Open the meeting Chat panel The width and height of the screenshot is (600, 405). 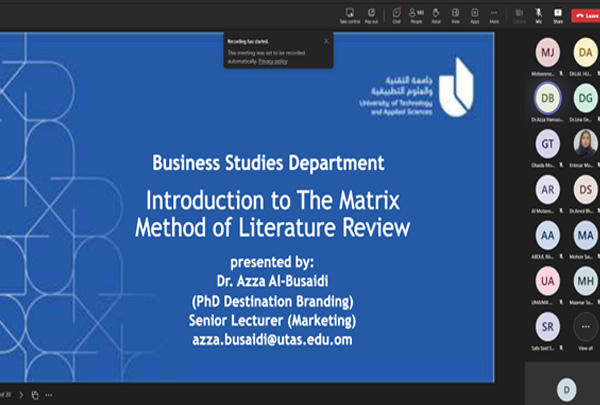click(x=397, y=14)
